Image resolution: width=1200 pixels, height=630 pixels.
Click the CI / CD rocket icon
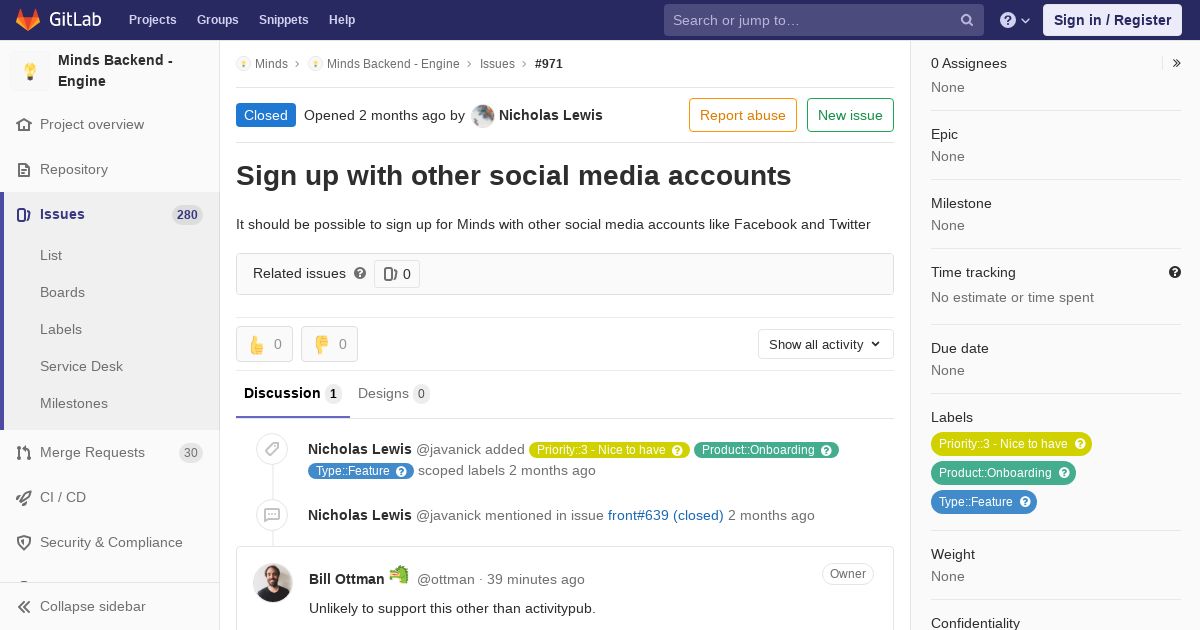[x=24, y=498]
